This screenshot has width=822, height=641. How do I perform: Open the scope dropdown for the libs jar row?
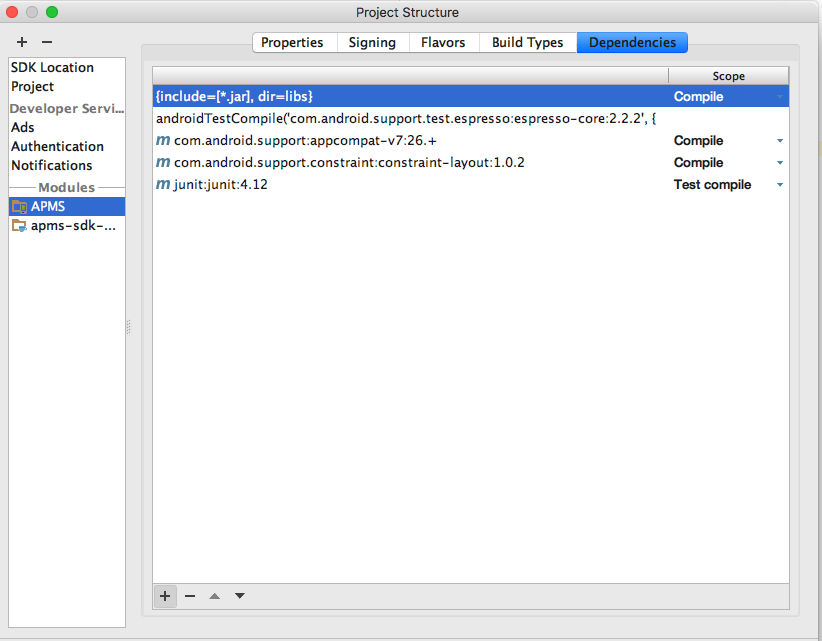tap(780, 97)
